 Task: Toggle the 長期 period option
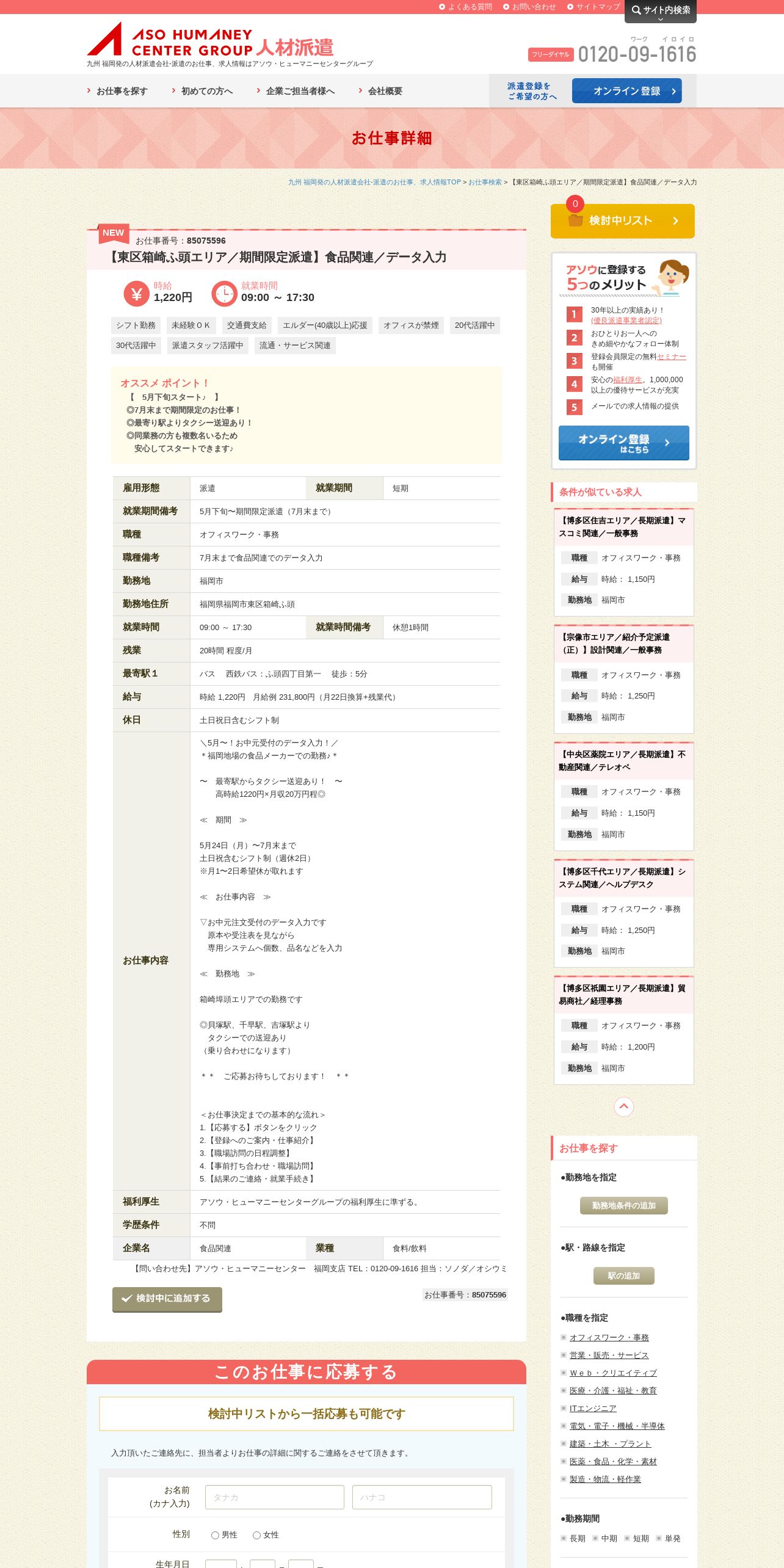click(x=573, y=1538)
